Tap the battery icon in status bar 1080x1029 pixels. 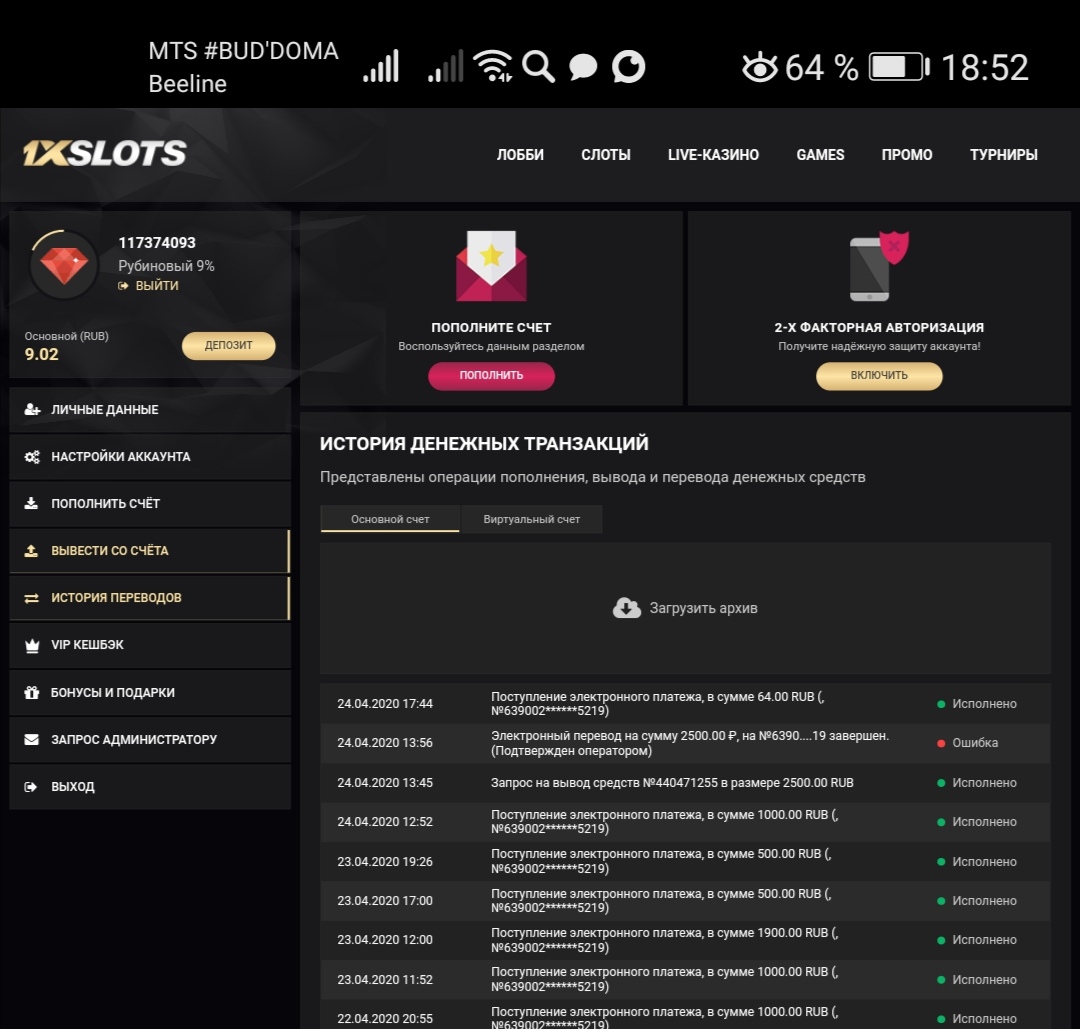899,67
